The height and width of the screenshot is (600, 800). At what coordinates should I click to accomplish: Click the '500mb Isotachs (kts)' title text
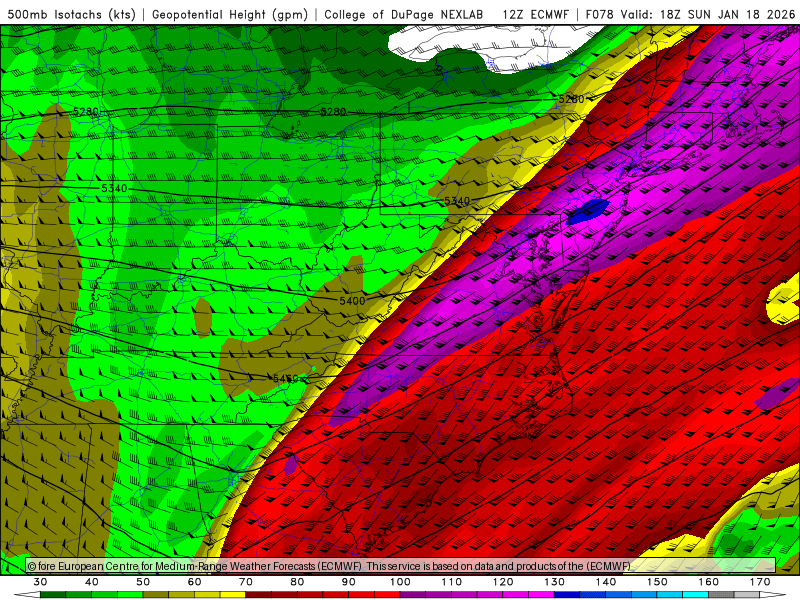tap(72, 14)
